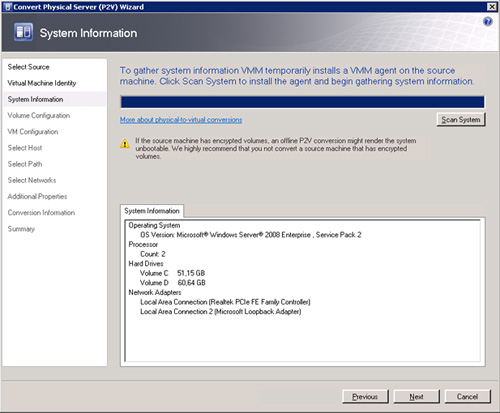
Task: Click the System Information wizard header icon
Action: (23, 32)
